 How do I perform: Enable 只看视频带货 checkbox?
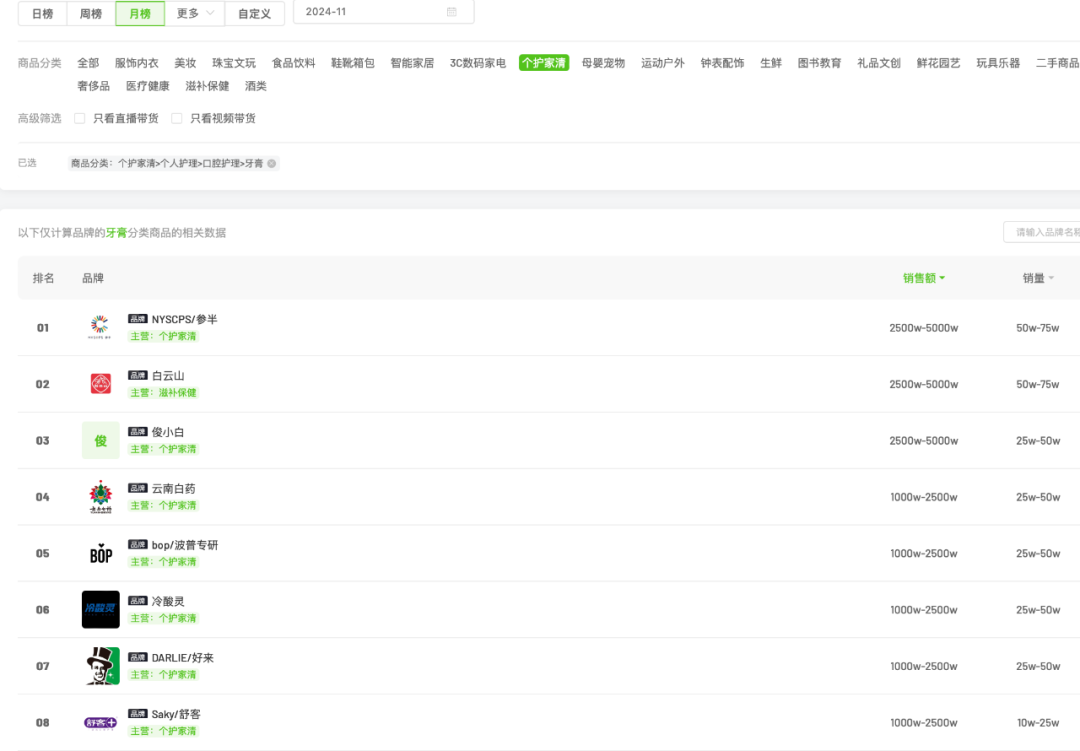point(177,119)
